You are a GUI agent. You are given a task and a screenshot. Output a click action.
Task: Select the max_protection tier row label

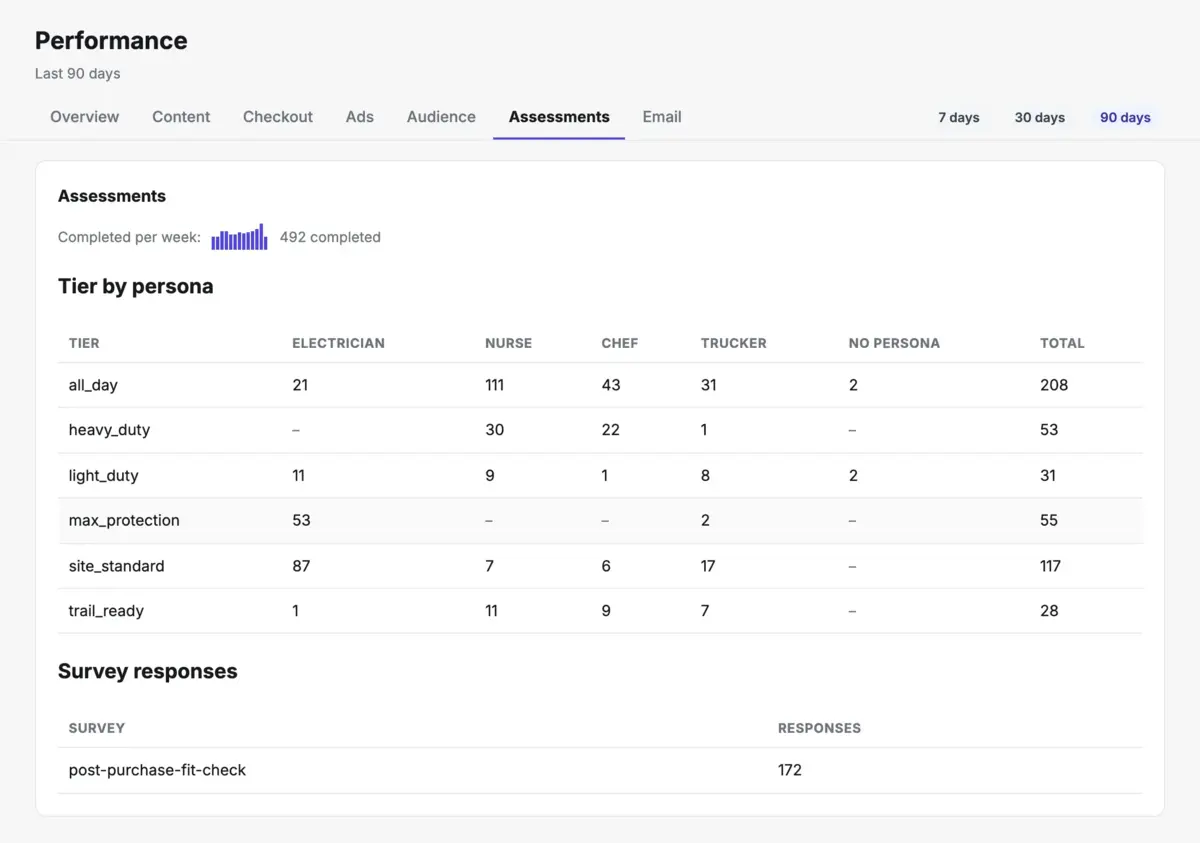coord(124,520)
